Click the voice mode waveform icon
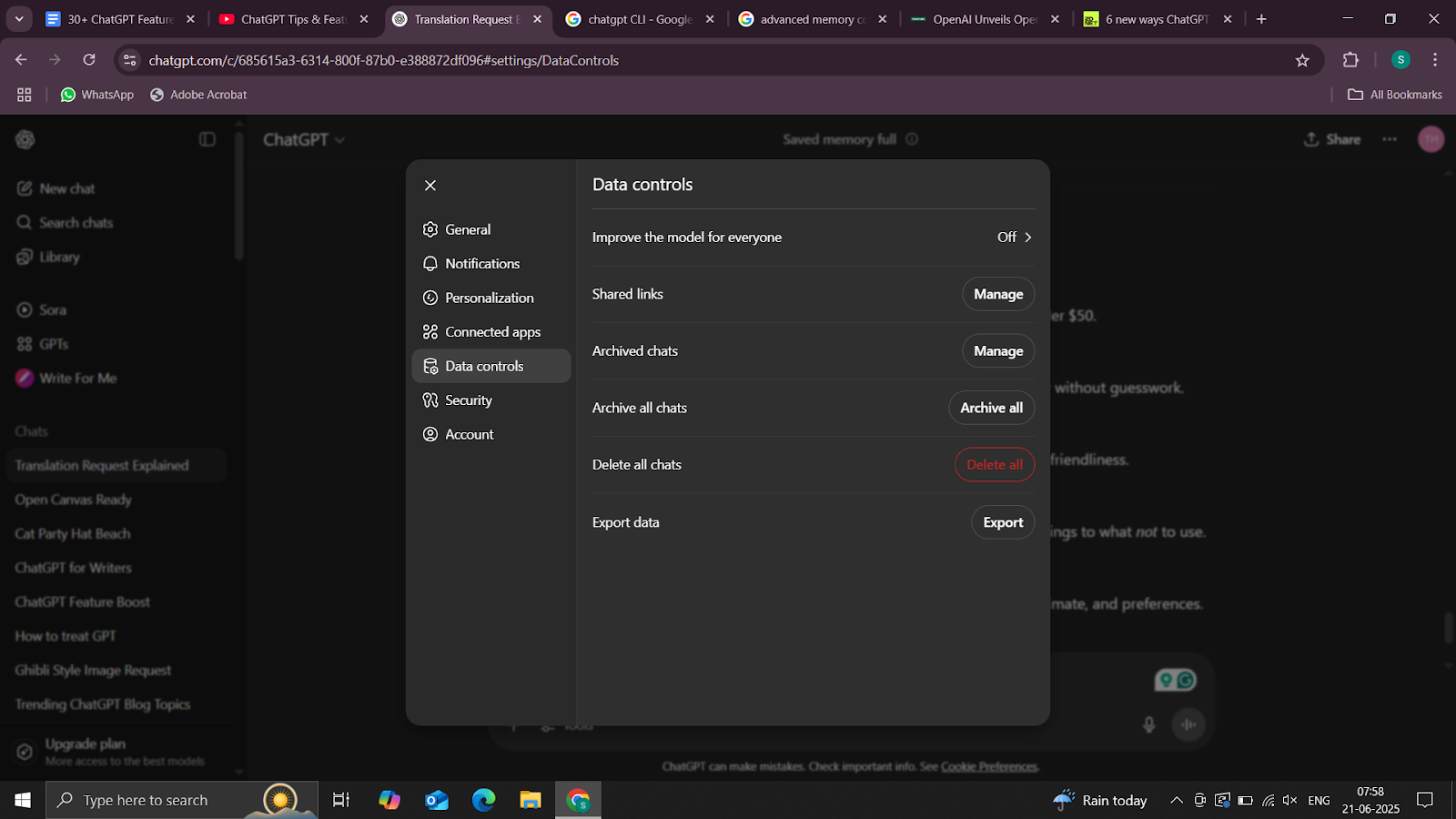 pyautogui.click(x=1188, y=724)
